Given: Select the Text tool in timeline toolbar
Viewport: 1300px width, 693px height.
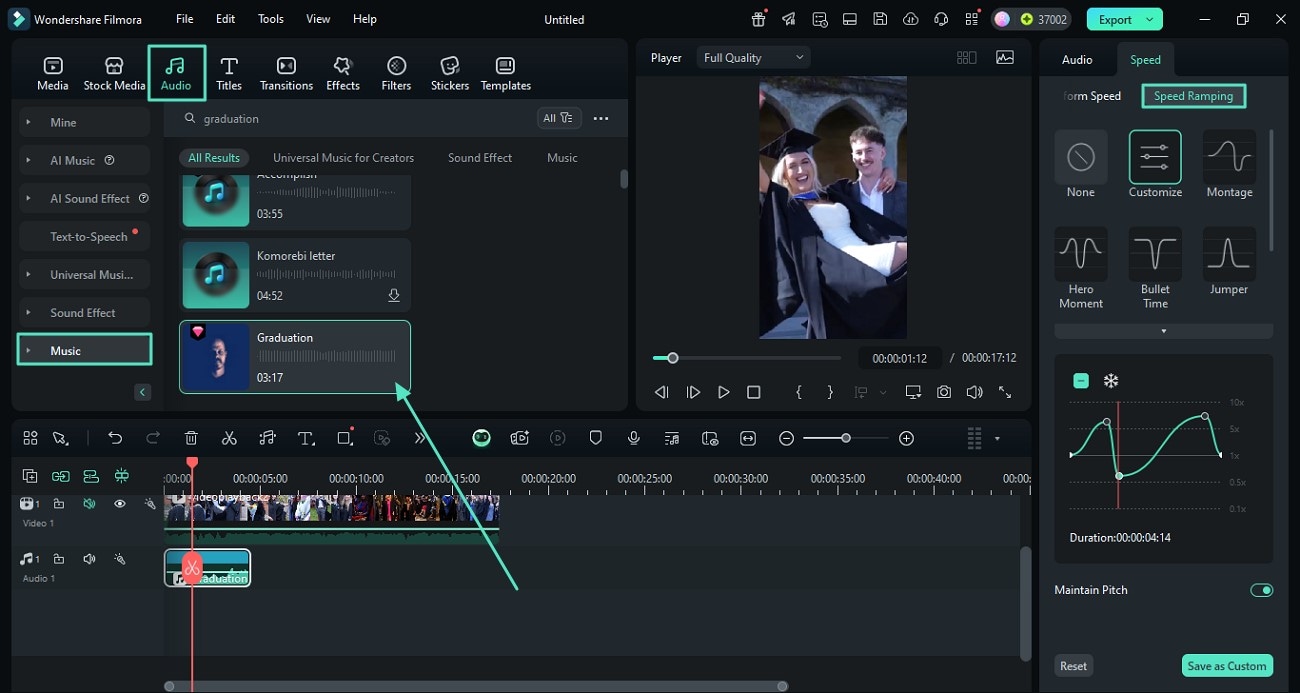Looking at the screenshot, I should click(x=306, y=438).
